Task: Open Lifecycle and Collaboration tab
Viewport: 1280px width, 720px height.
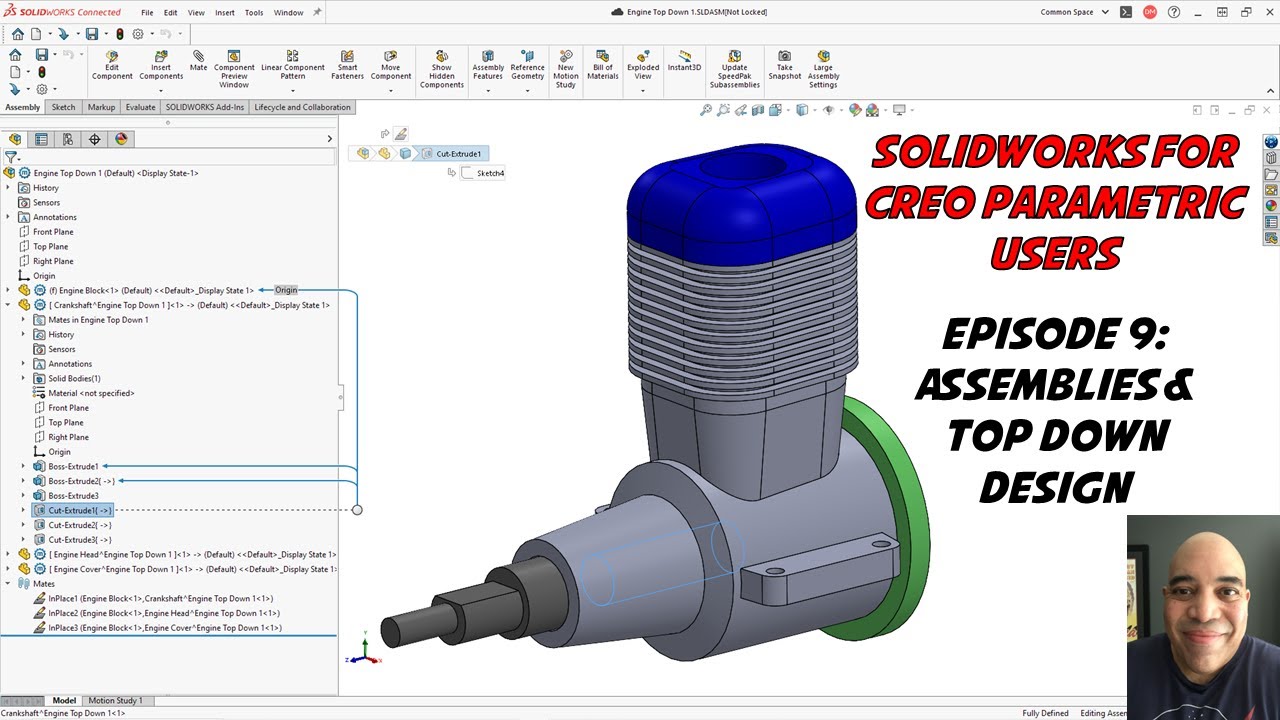Action: [302, 107]
